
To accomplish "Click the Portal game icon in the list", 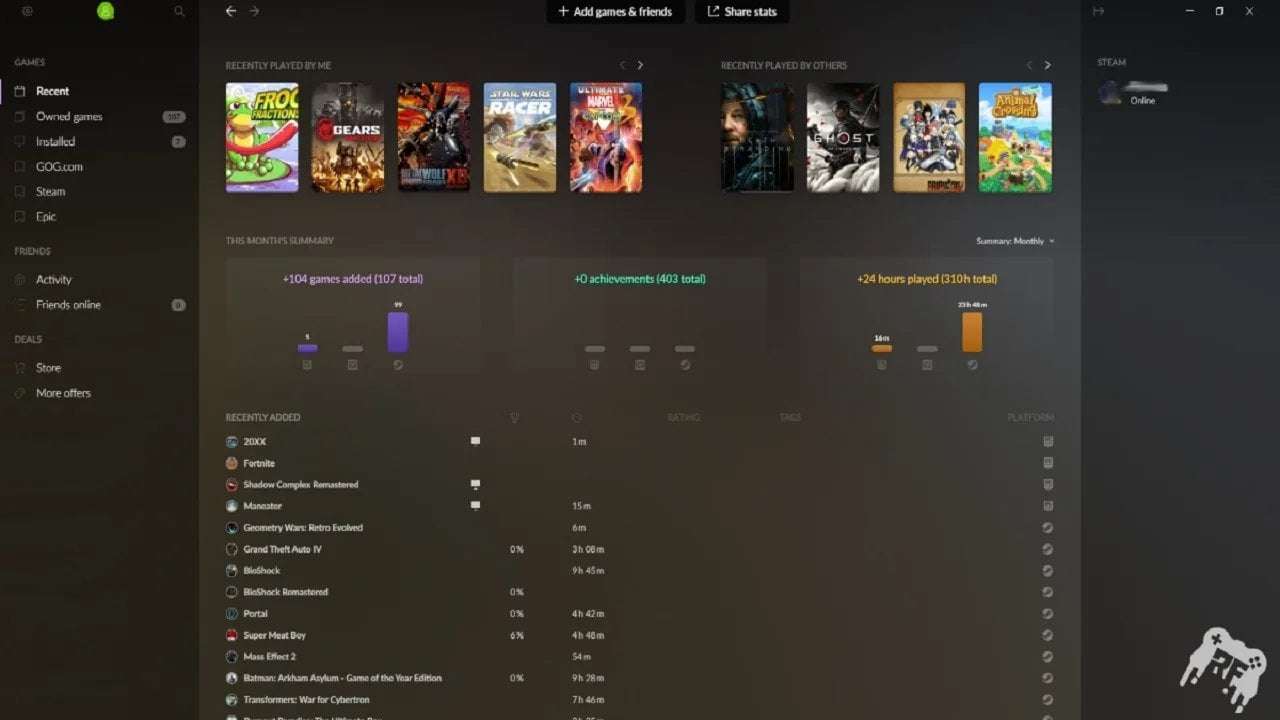I will (232, 614).
